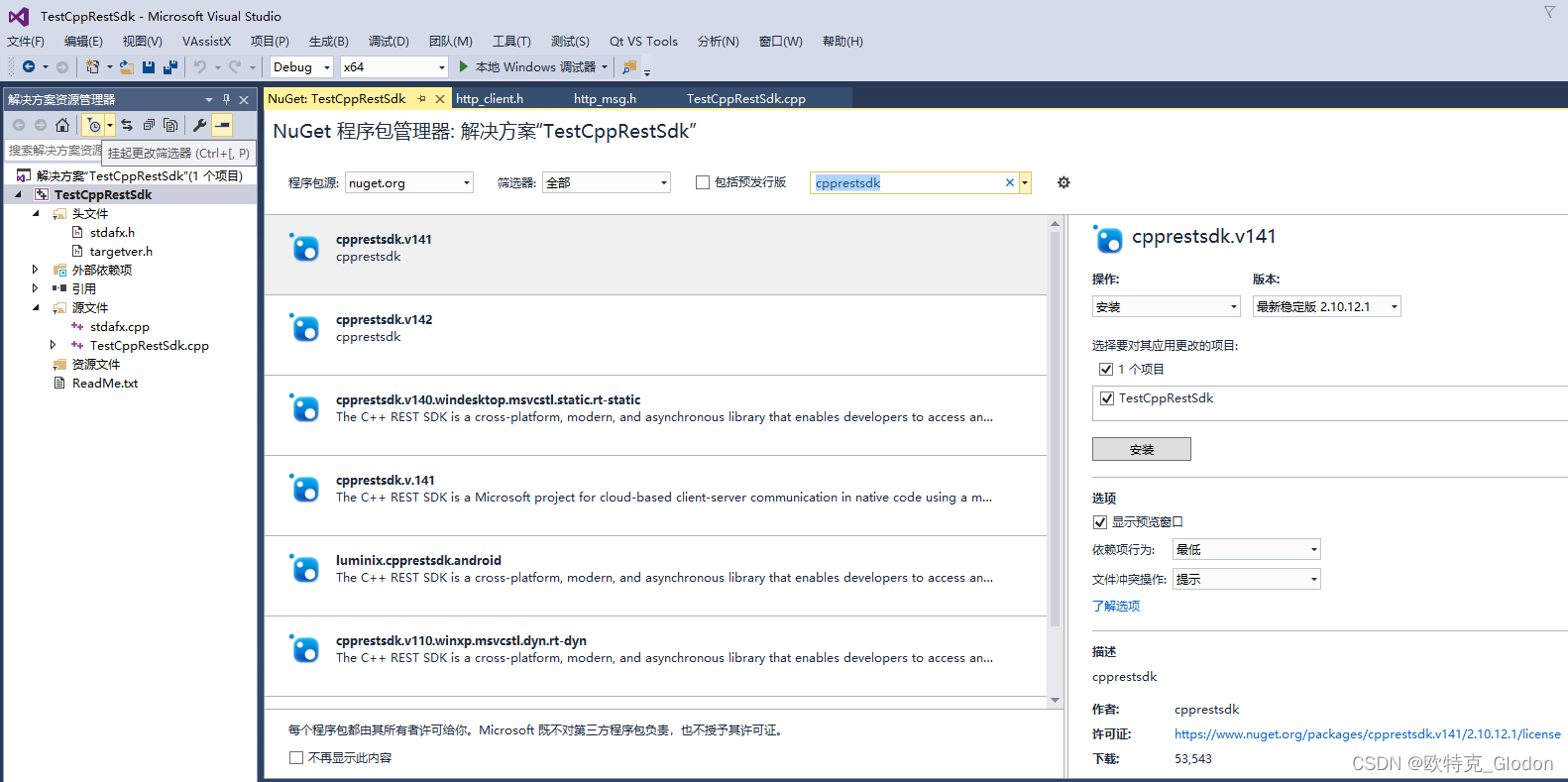Check the '不再显示此内容' checkbox
1568x782 pixels.
click(296, 757)
